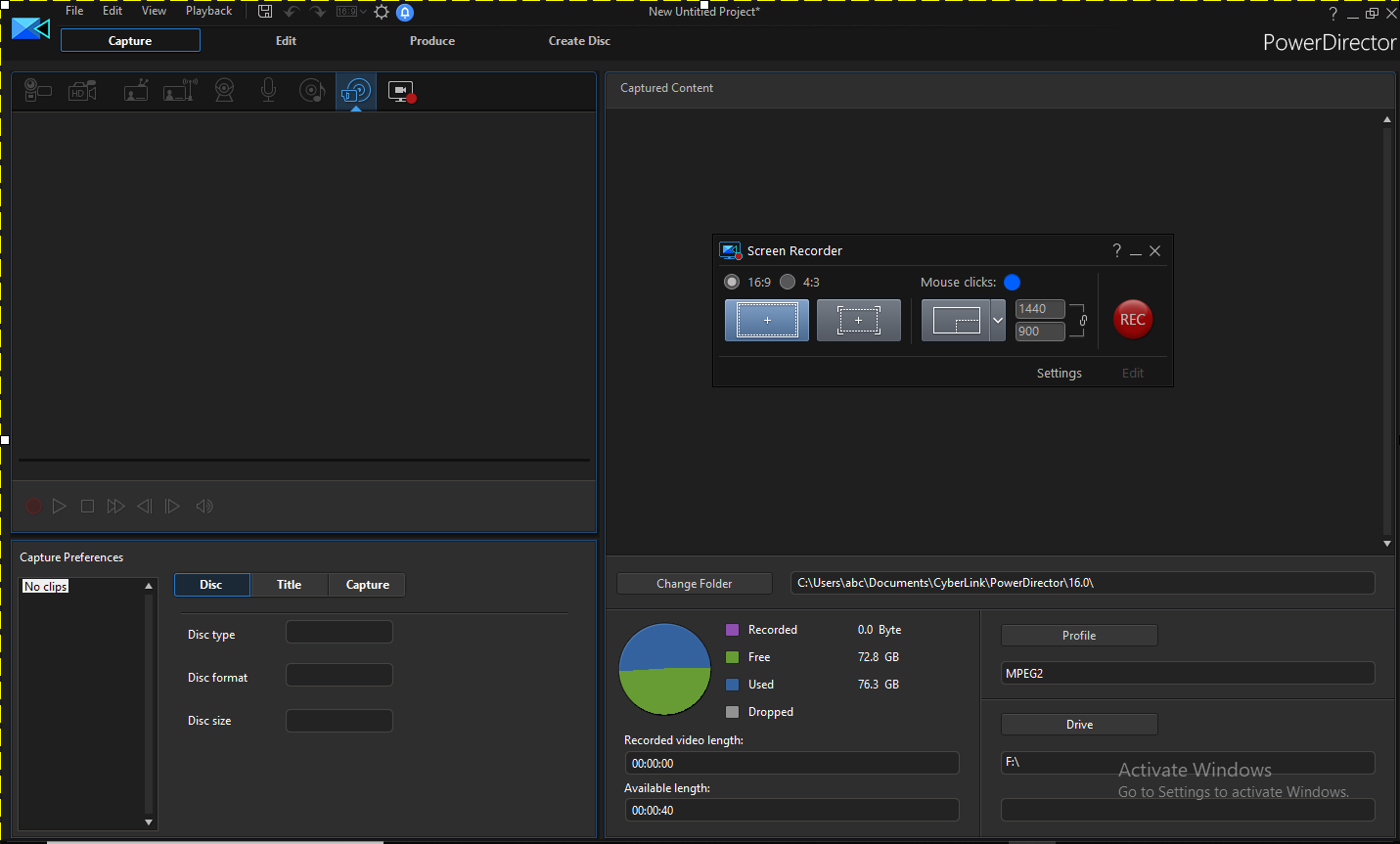
Task: Open Screen Recorder Settings
Action: tap(1060, 373)
